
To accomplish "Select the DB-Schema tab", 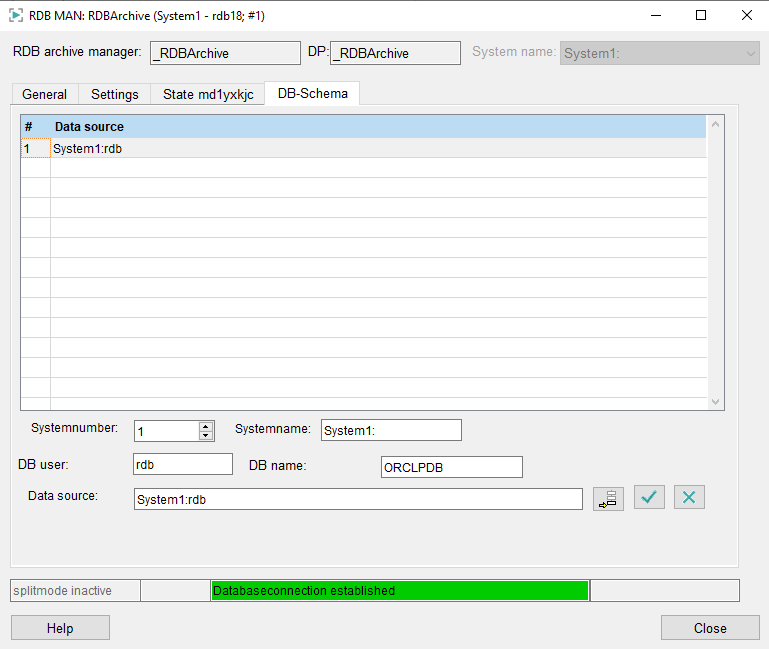I will [x=312, y=93].
